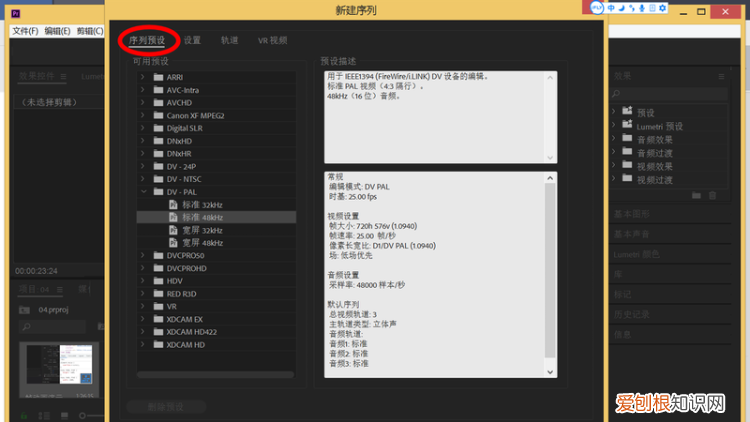The image size is (750, 422).
Task: Click the 视频效果 folder icon
Action: coord(627,165)
